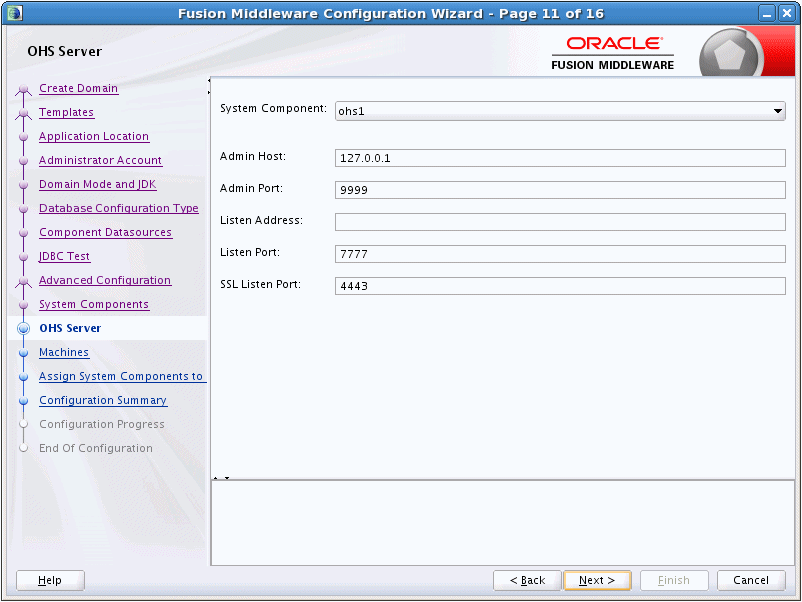This screenshot has width=802, height=602.
Task: Go back with the Back button
Action: pyautogui.click(x=527, y=581)
